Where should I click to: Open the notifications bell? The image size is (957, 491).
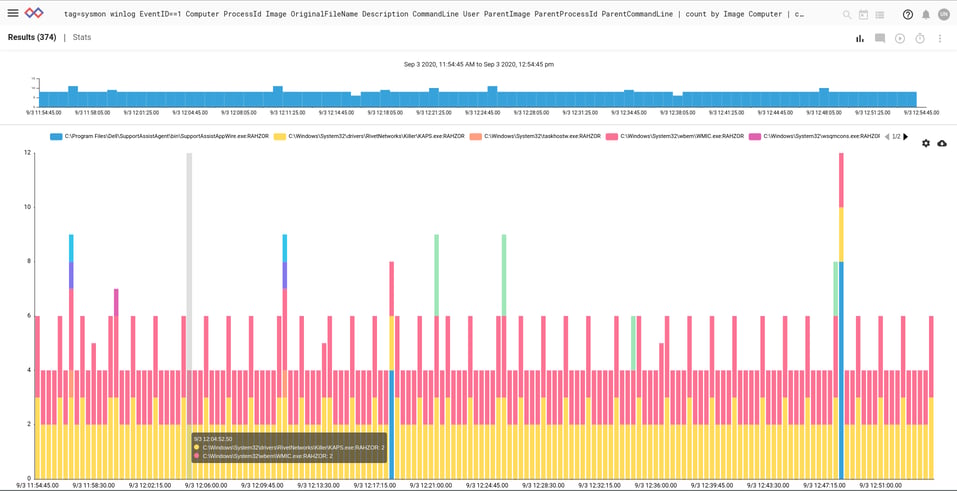[x=925, y=15]
